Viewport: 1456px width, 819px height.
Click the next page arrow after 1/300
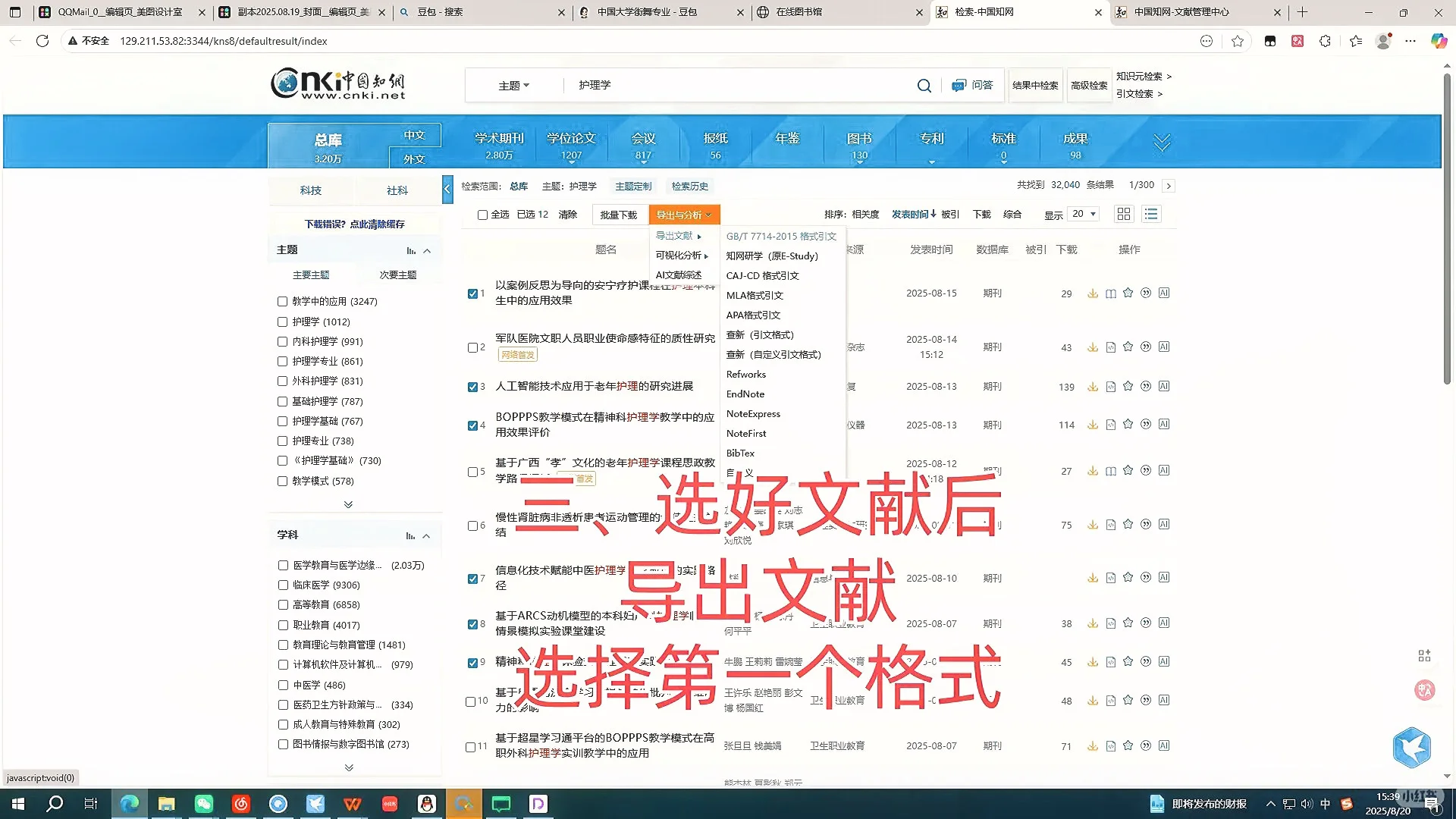1170,185
